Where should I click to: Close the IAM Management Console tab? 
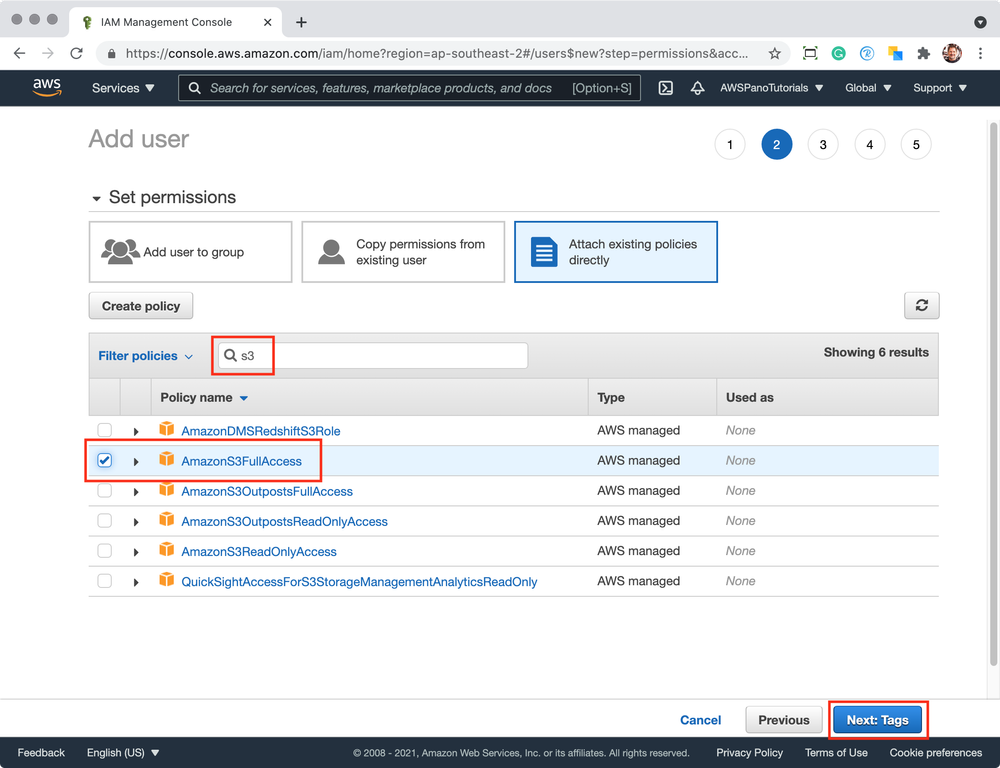[x=267, y=22]
